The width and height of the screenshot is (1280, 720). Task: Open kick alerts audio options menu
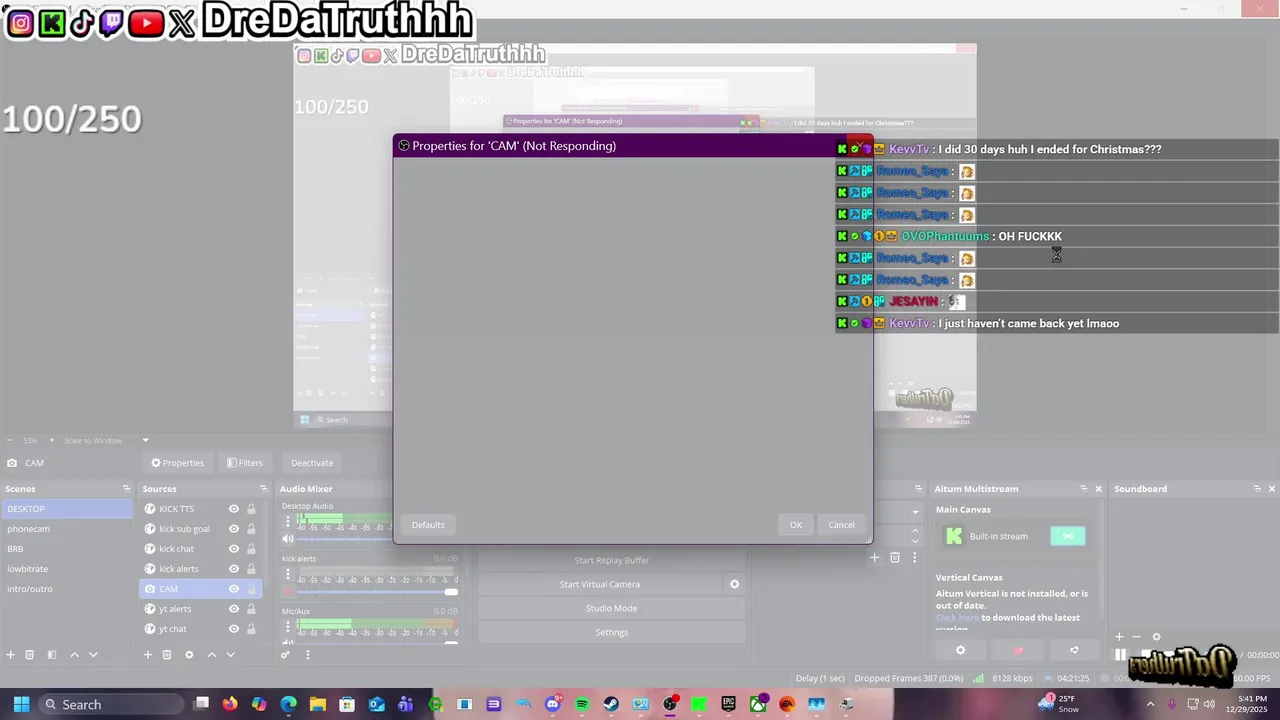click(x=288, y=575)
